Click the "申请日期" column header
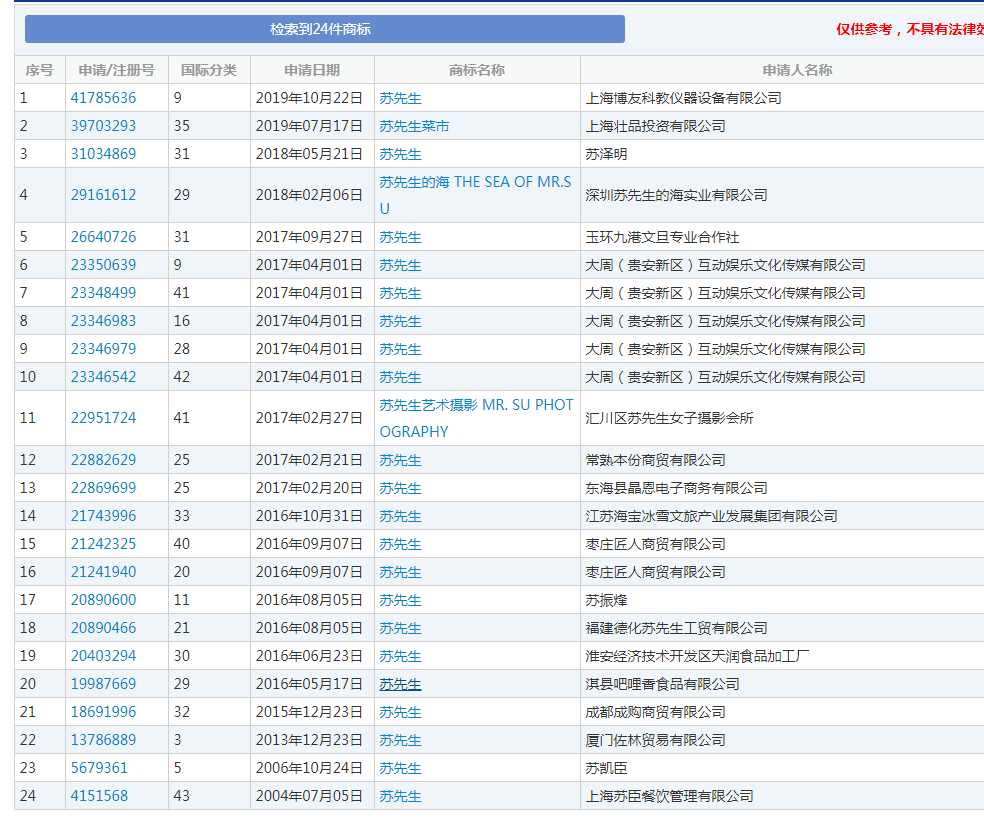The height and width of the screenshot is (819, 984). click(312, 70)
